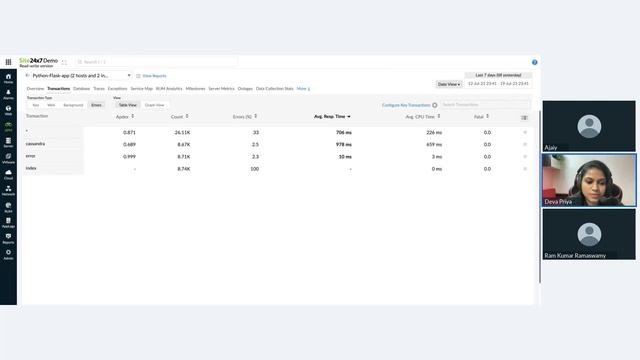Sort by the Fatal column

(x=481, y=117)
